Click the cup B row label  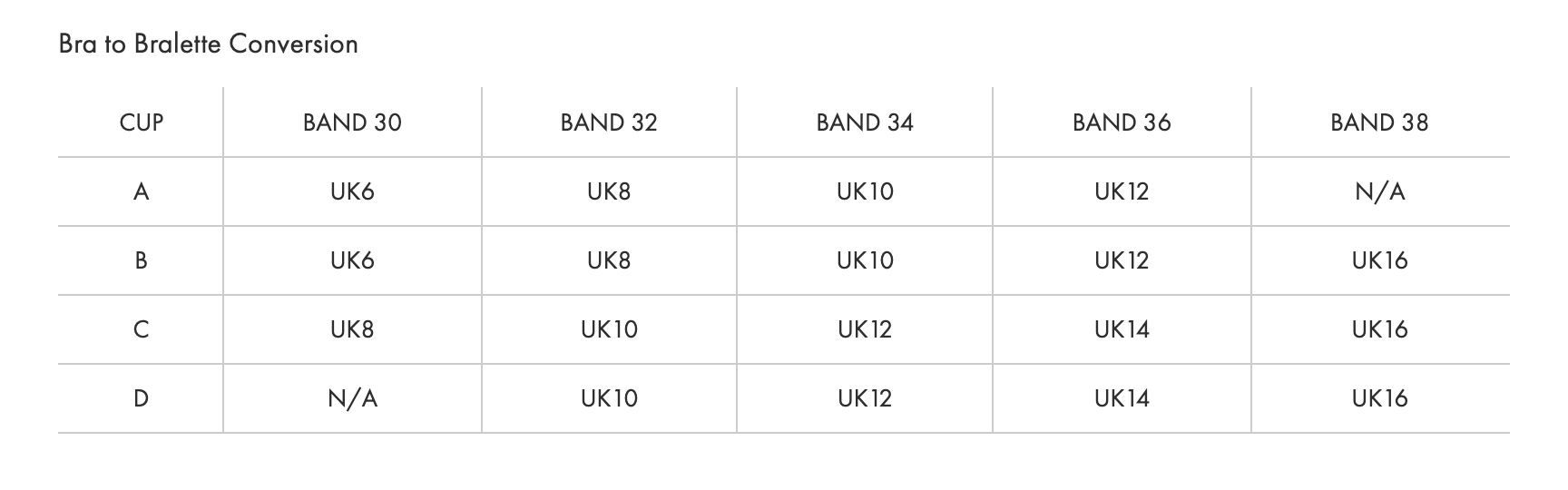tap(142, 260)
